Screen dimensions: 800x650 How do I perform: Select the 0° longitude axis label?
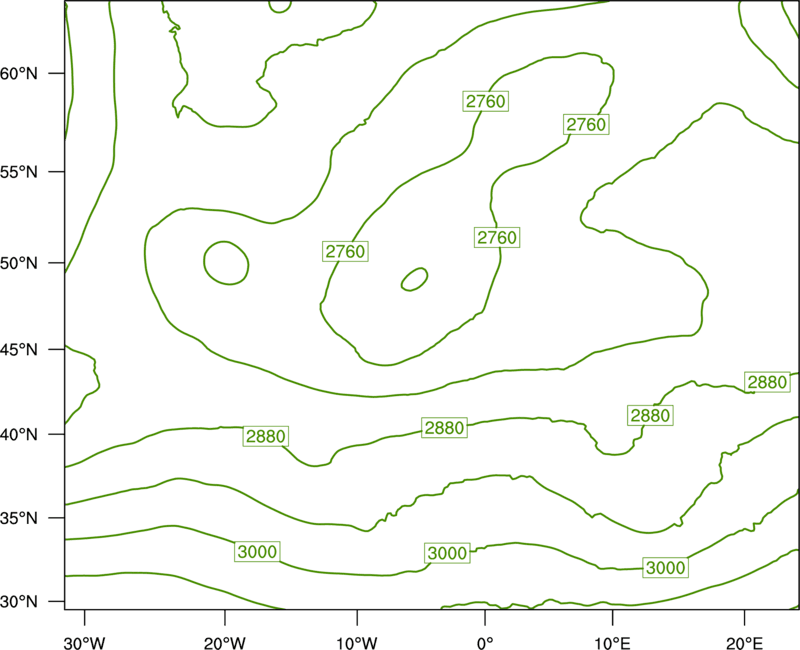point(485,643)
